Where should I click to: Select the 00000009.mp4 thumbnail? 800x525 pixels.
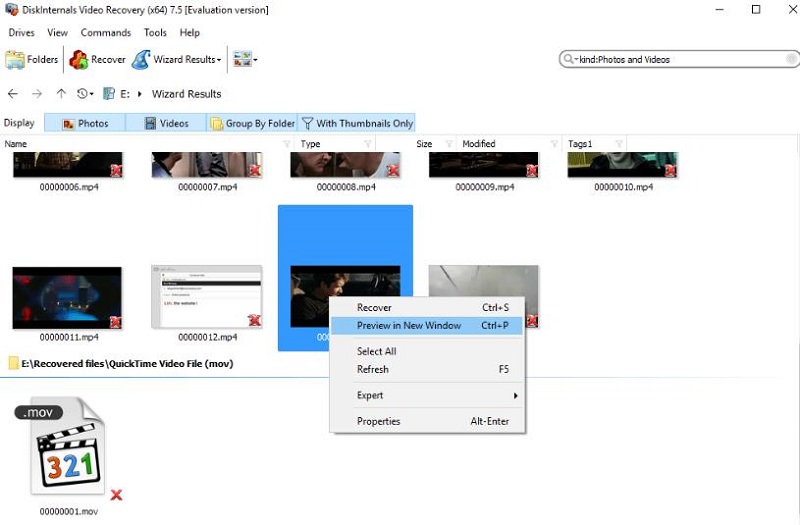pyautogui.click(x=484, y=164)
